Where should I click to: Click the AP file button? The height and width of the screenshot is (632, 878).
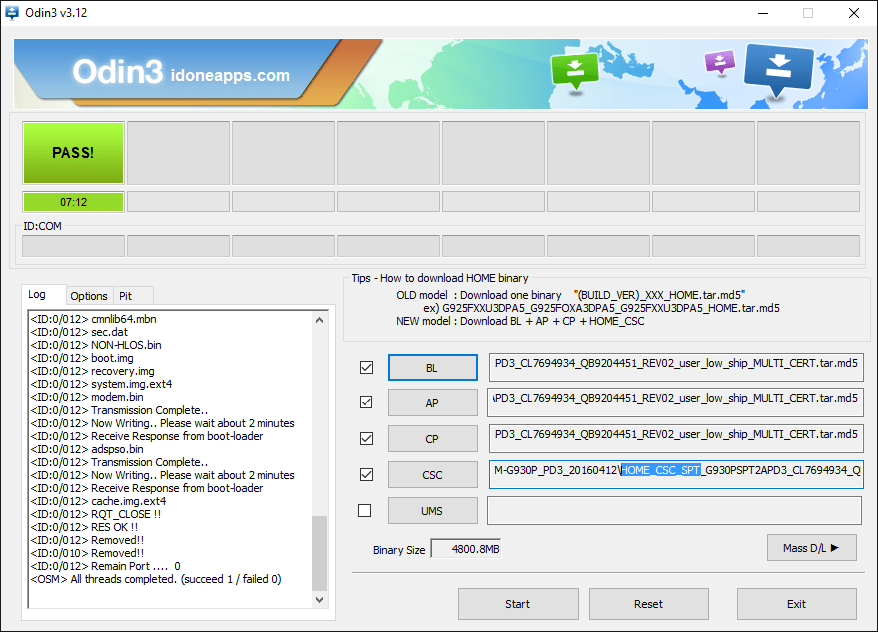point(433,402)
